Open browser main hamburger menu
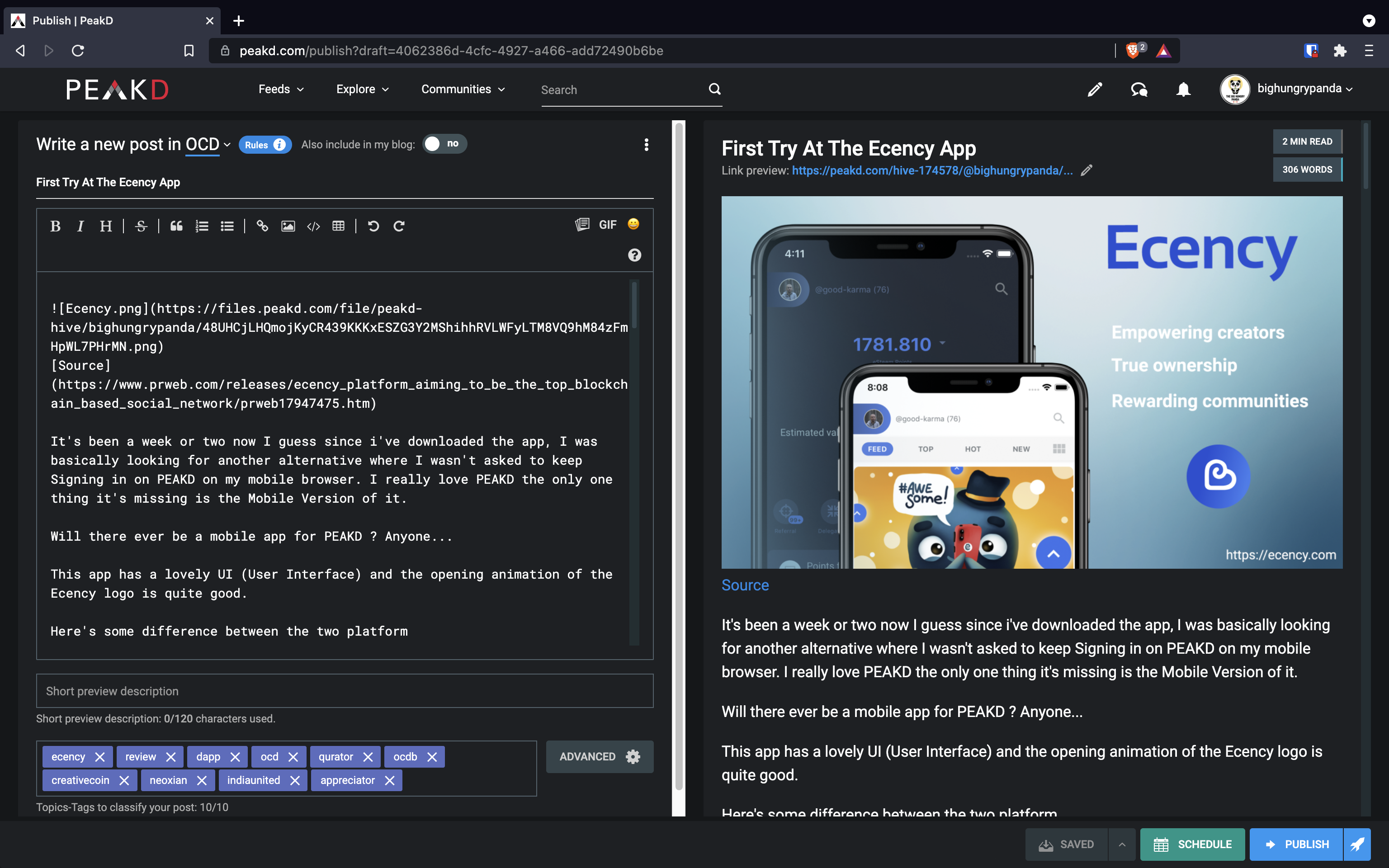Image resolution: width=1389 pixels, height=868 pixels. click(1369, 51)
